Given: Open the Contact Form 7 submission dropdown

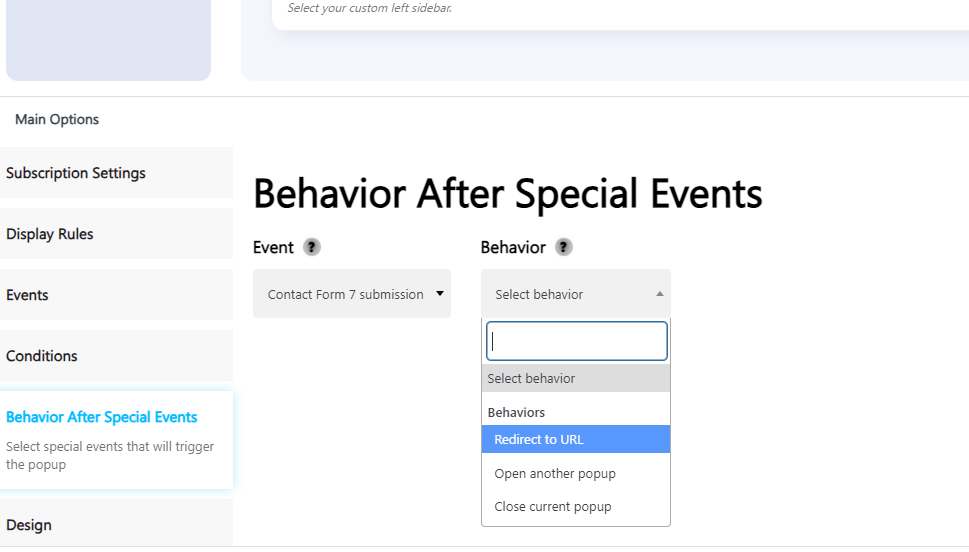Looking at the screenshot, I should pos(352,294).
